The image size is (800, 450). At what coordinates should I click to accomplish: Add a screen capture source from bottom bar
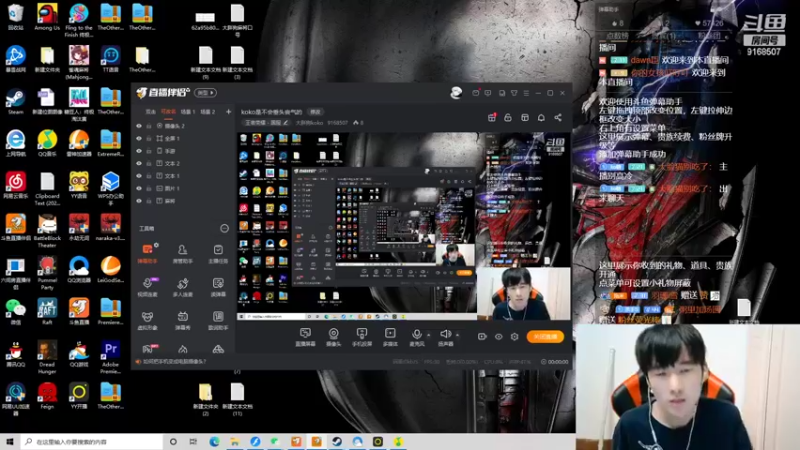(305, 337)
